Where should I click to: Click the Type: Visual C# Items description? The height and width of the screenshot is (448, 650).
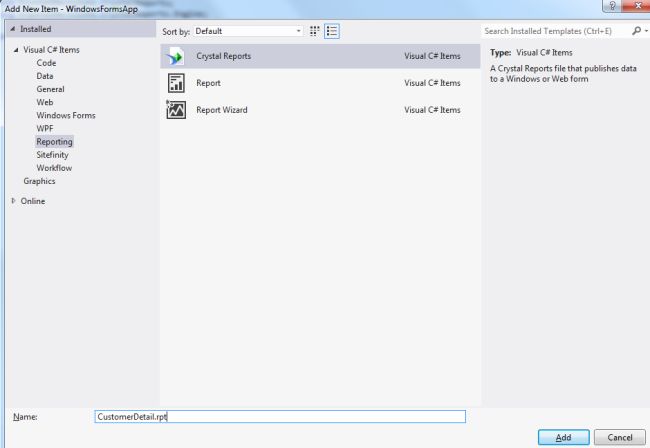click(x=531, y=53)
